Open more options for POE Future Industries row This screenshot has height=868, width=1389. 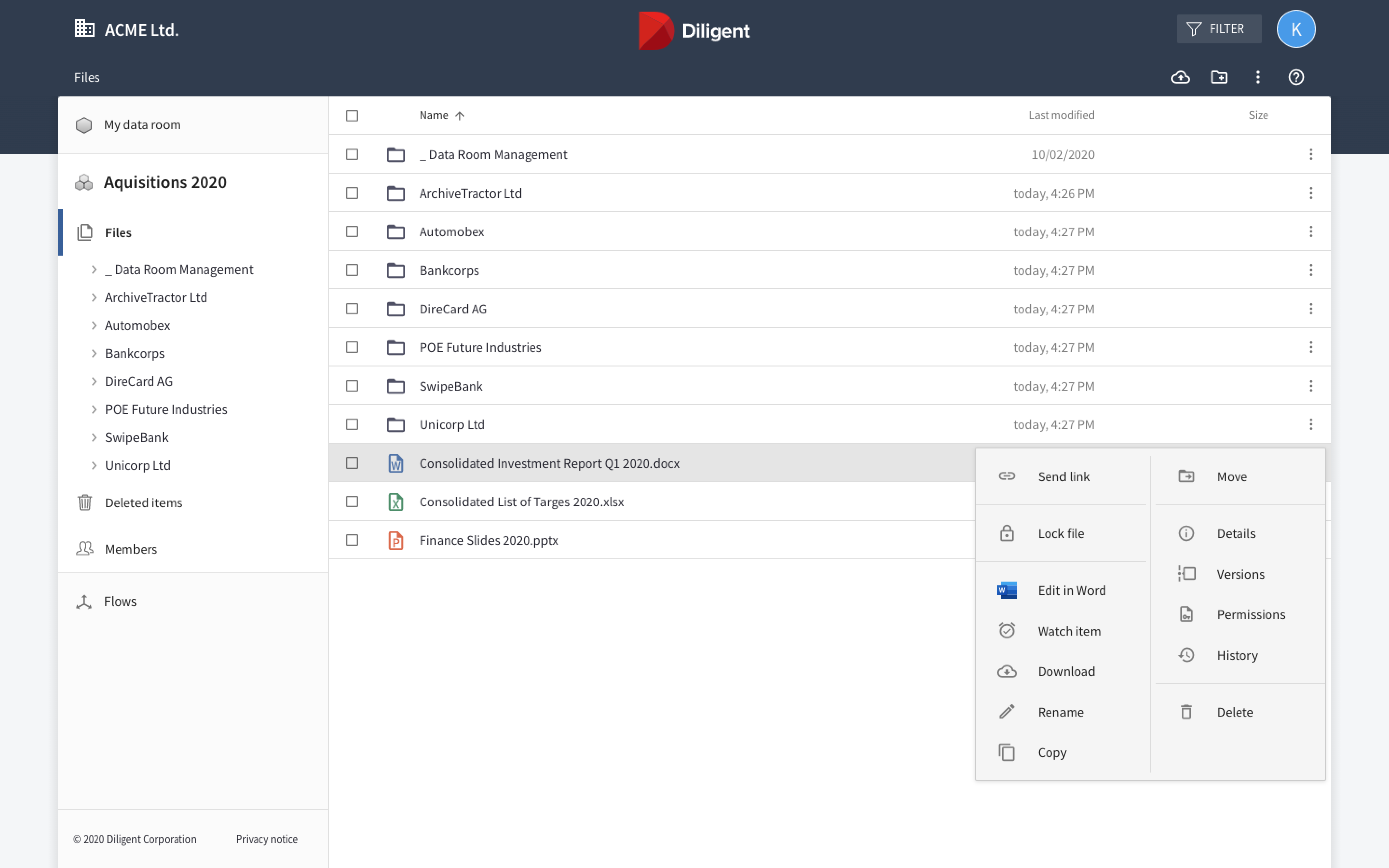1310,347
